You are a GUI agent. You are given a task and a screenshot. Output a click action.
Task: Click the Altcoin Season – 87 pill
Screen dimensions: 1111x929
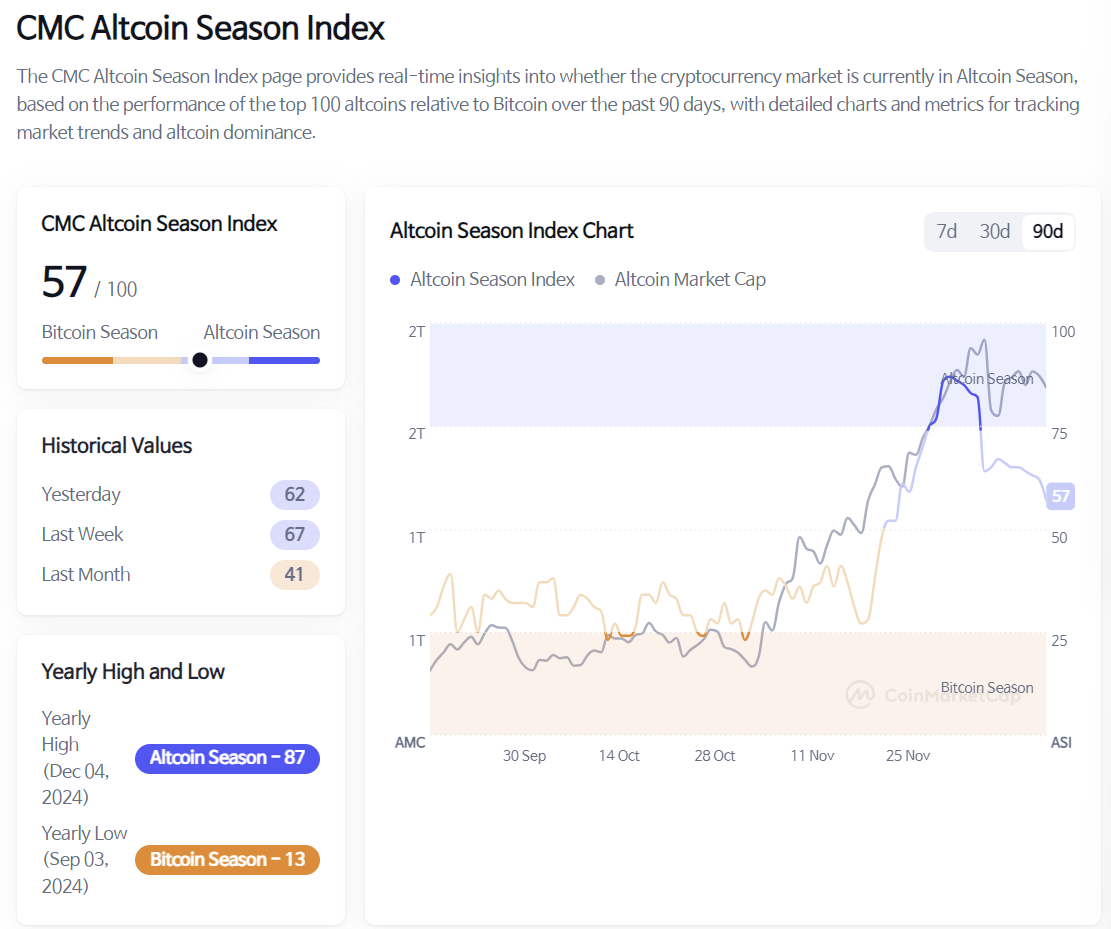227,758
